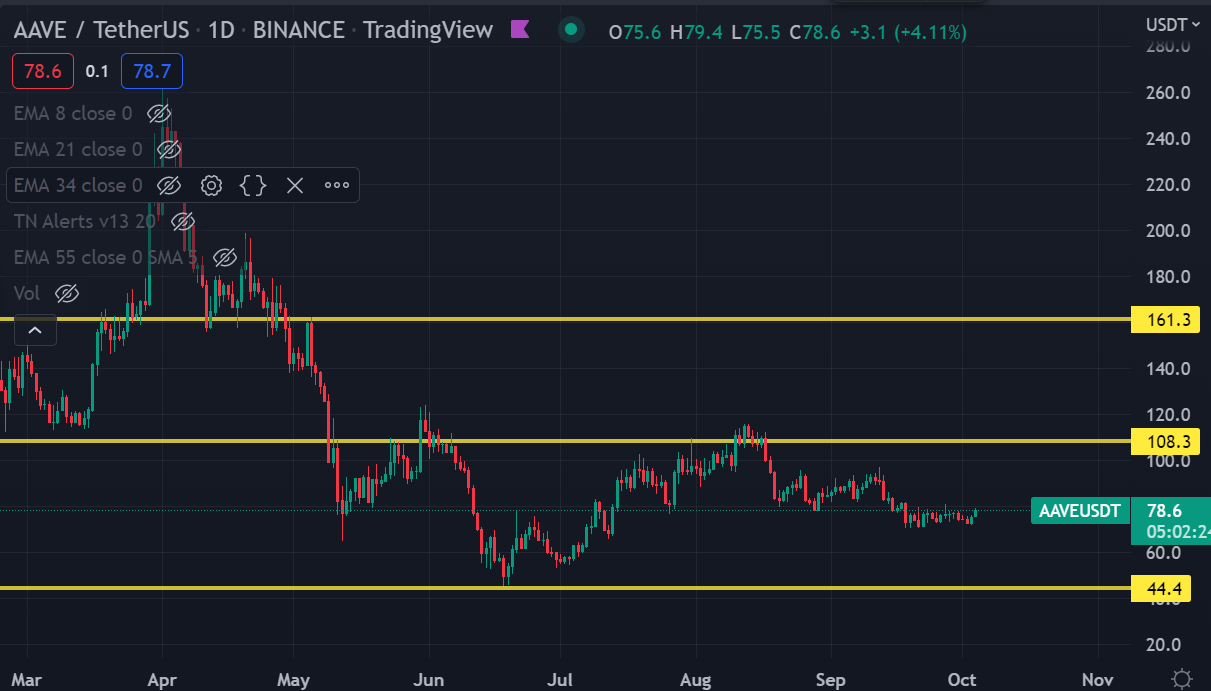Click the red 78.6 sell button
Image resolution: width=1211 pixels, height=691 pixels.
[x=42, y=71]
